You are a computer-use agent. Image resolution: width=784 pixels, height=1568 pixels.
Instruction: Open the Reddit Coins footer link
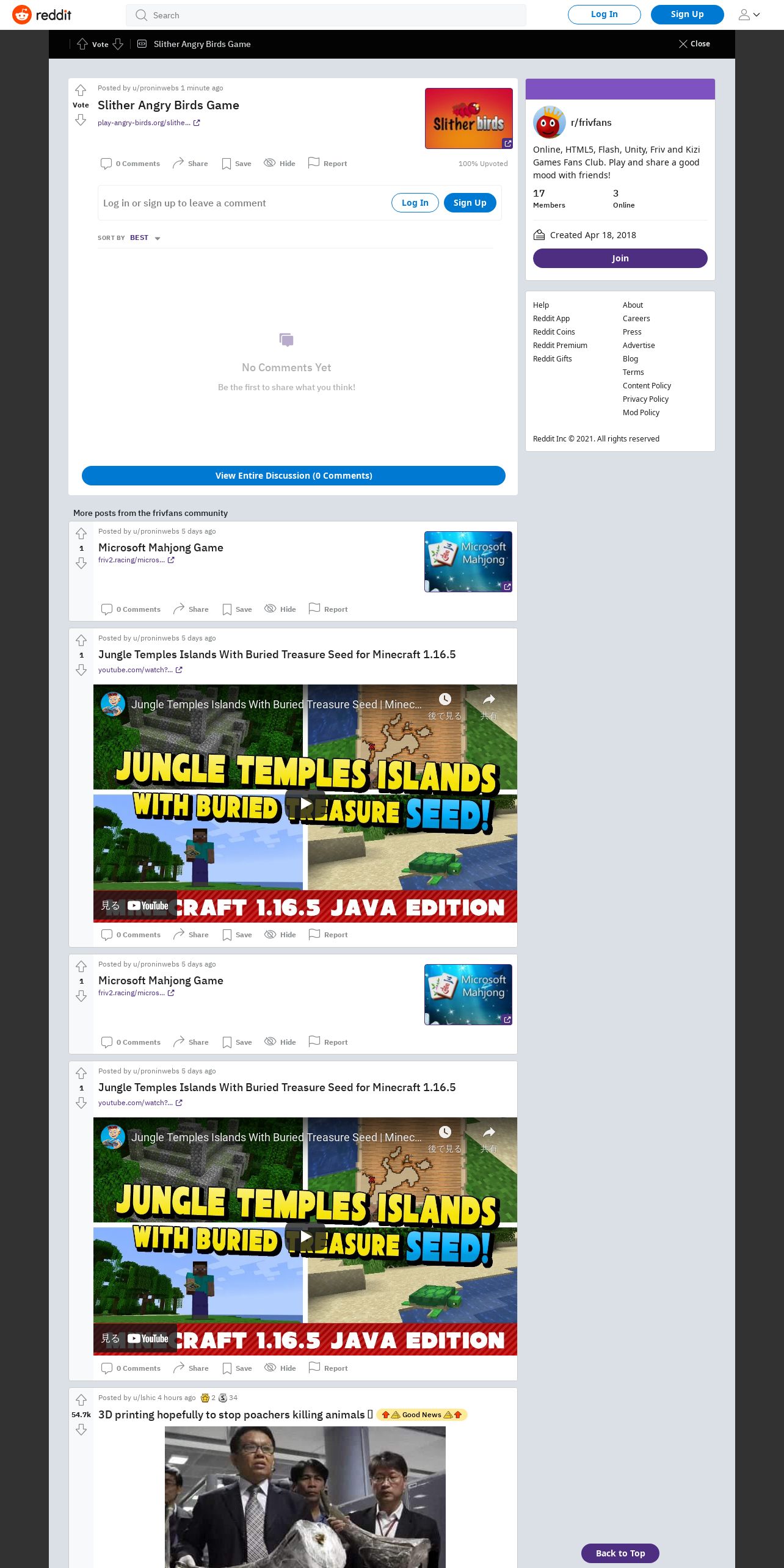[554, 332]
